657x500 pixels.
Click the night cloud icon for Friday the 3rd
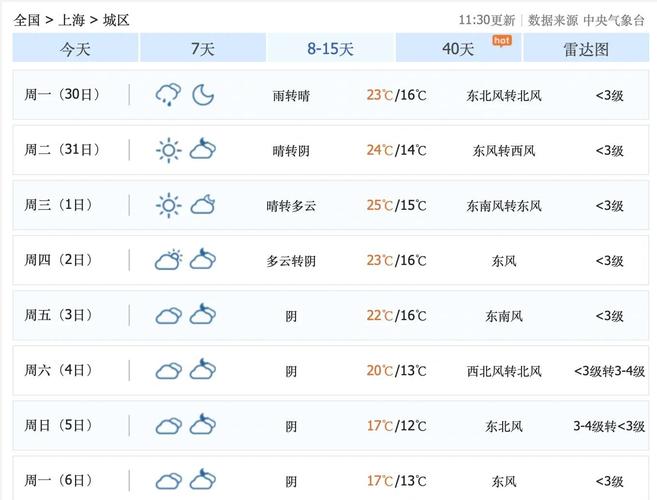click(203, 316)
